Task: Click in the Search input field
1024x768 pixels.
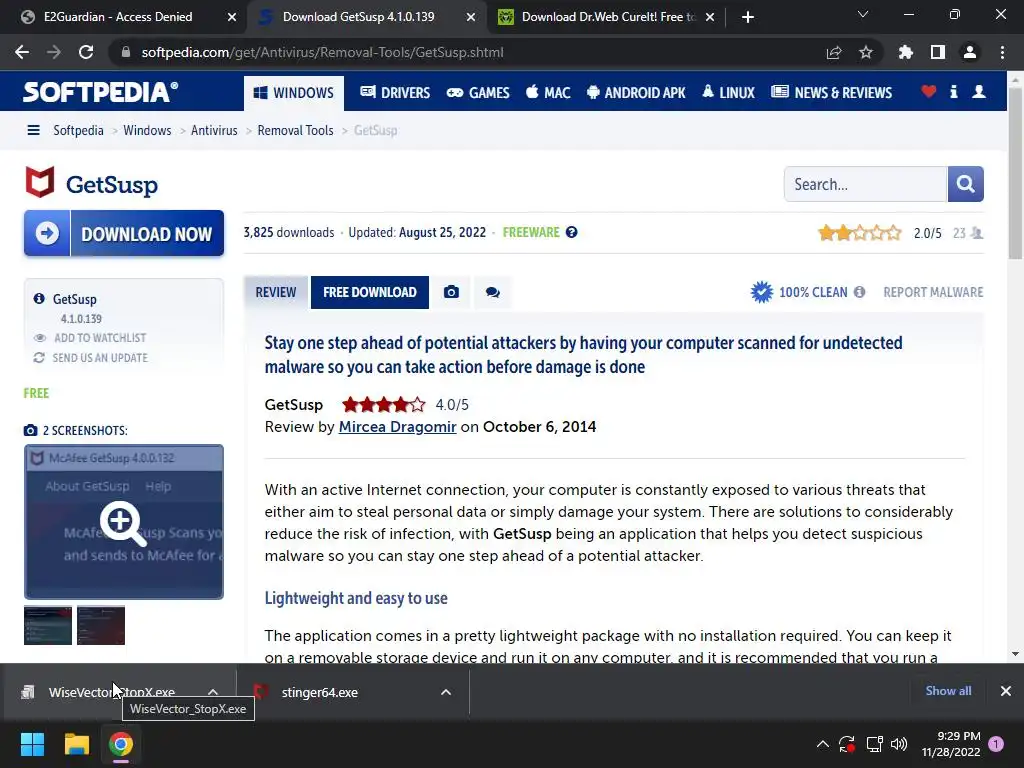Action: coord(865,184)
